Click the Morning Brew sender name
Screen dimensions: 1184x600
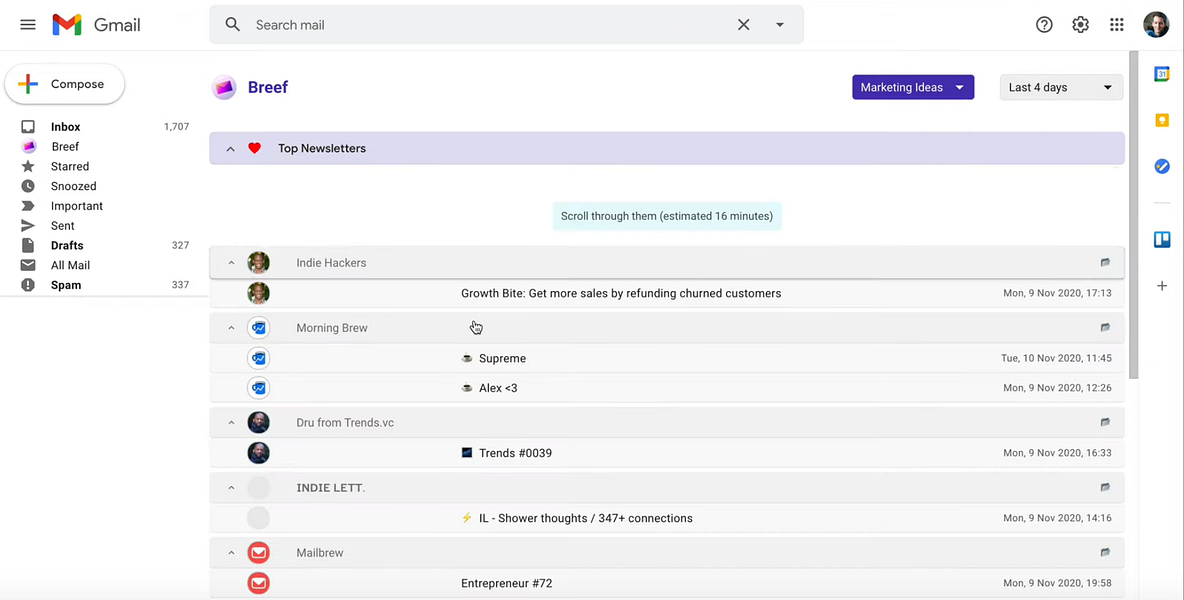pyautogui.click(x=331, y=328)
